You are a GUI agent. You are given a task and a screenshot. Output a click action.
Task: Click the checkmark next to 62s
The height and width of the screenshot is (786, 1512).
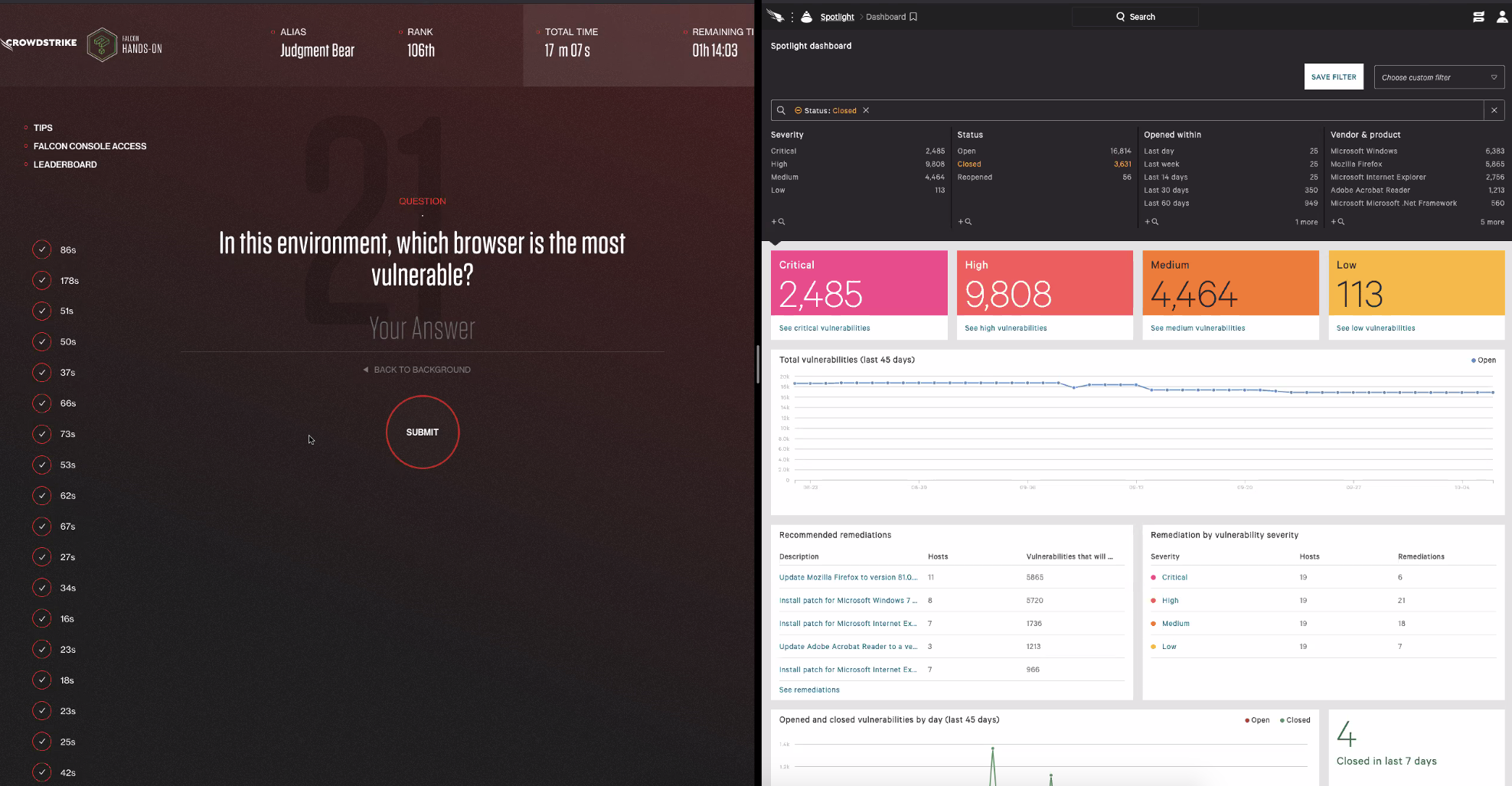point(42,495)
